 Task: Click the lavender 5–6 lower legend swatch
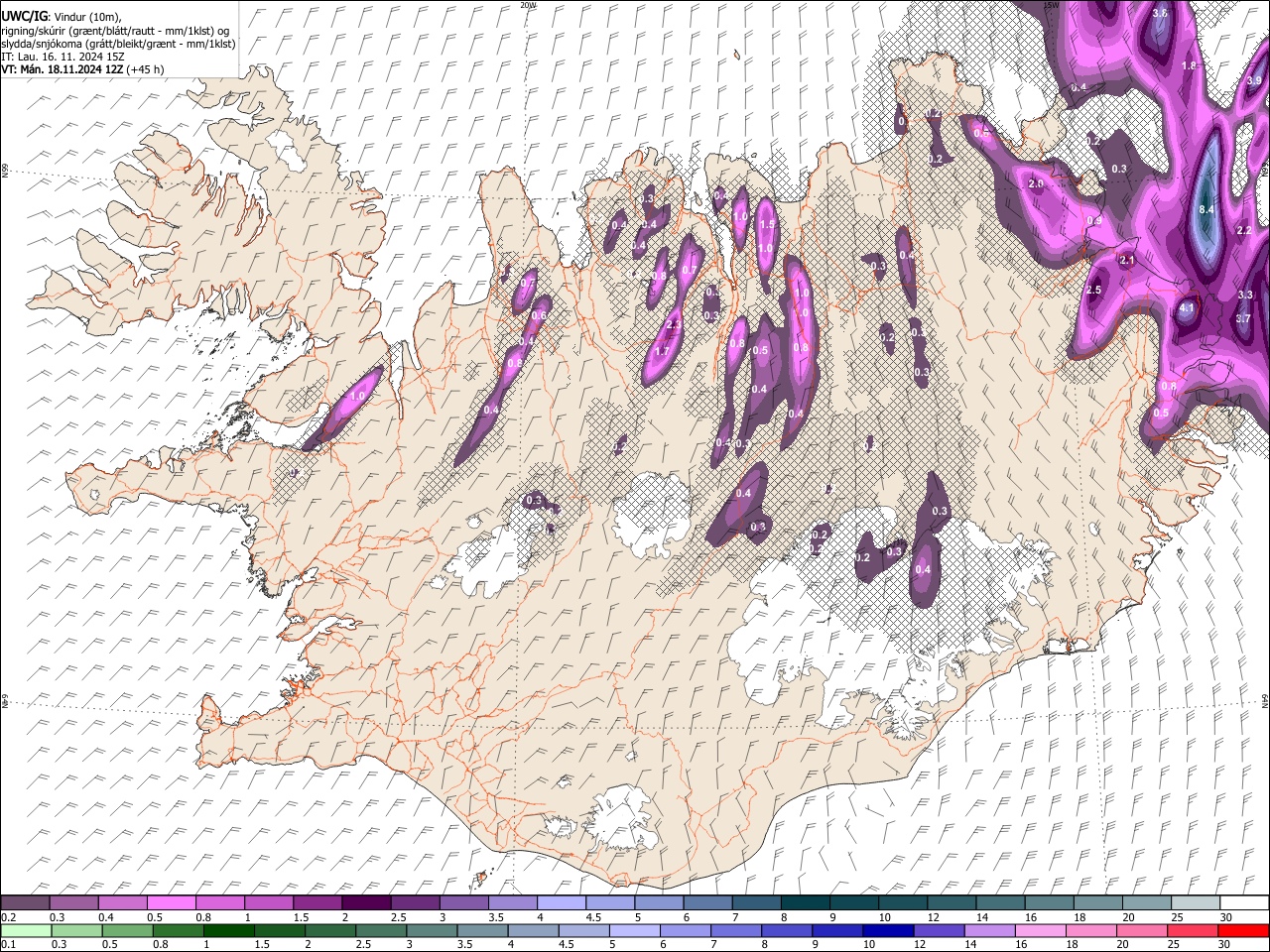(x=634, y=930)
